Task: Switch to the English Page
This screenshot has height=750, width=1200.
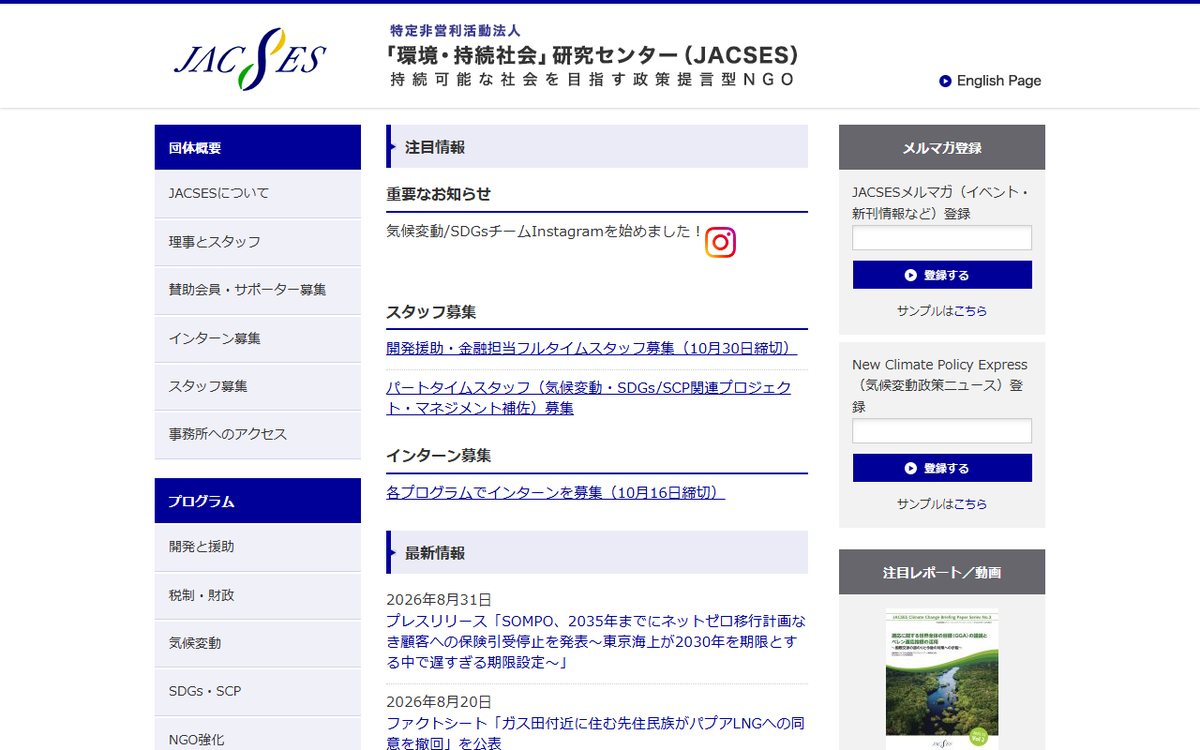Action: coord(990,81)
